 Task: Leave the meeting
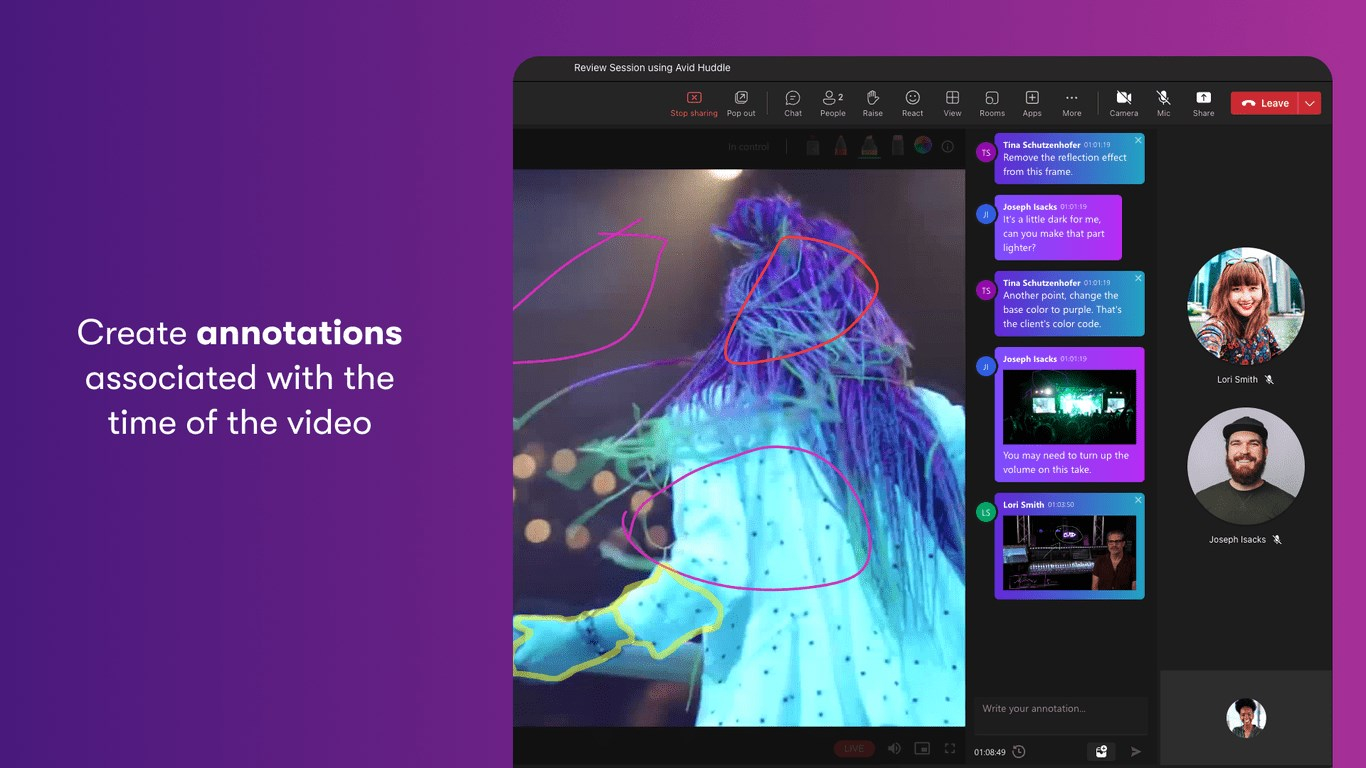(1265, 103)
